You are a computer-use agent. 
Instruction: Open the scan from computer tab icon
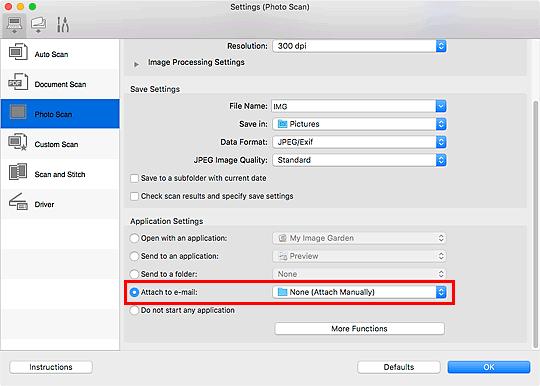coord(14,25)
